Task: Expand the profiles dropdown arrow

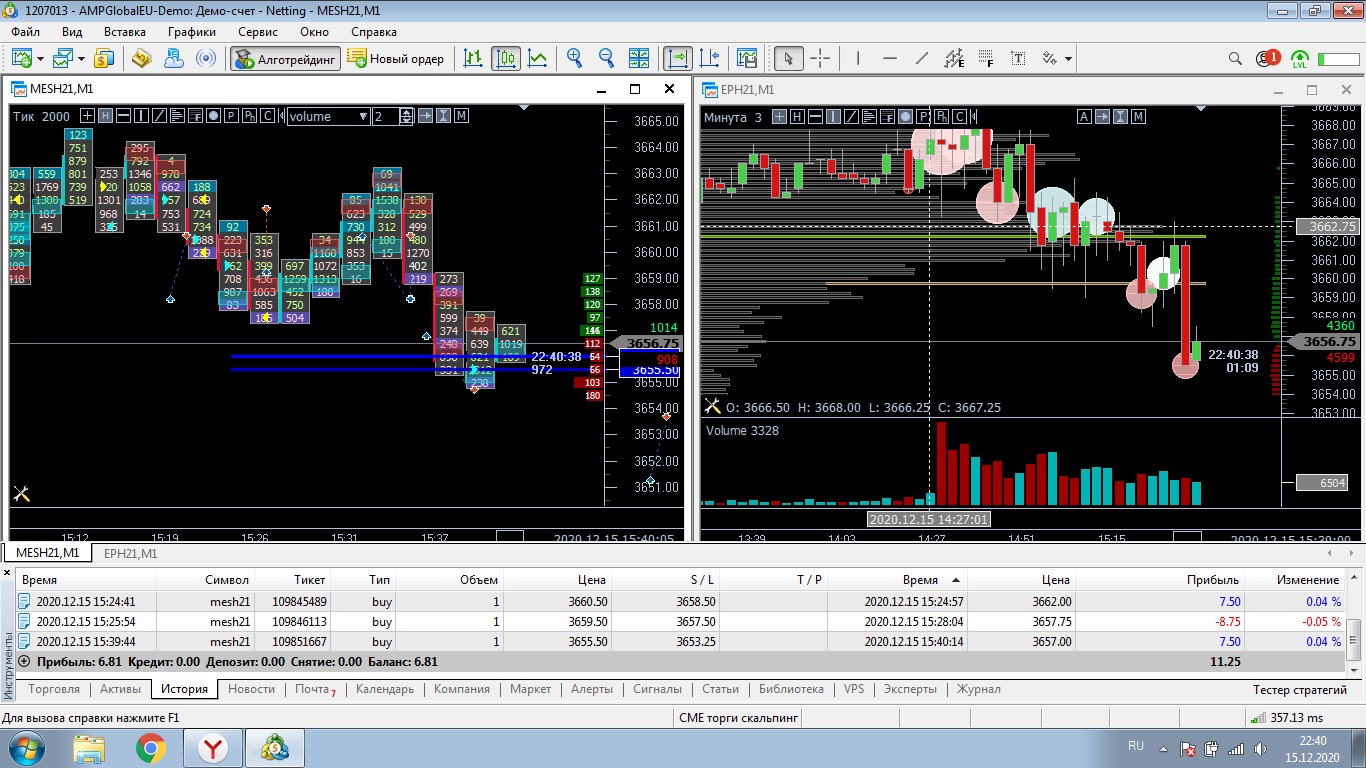Action: 82,58
